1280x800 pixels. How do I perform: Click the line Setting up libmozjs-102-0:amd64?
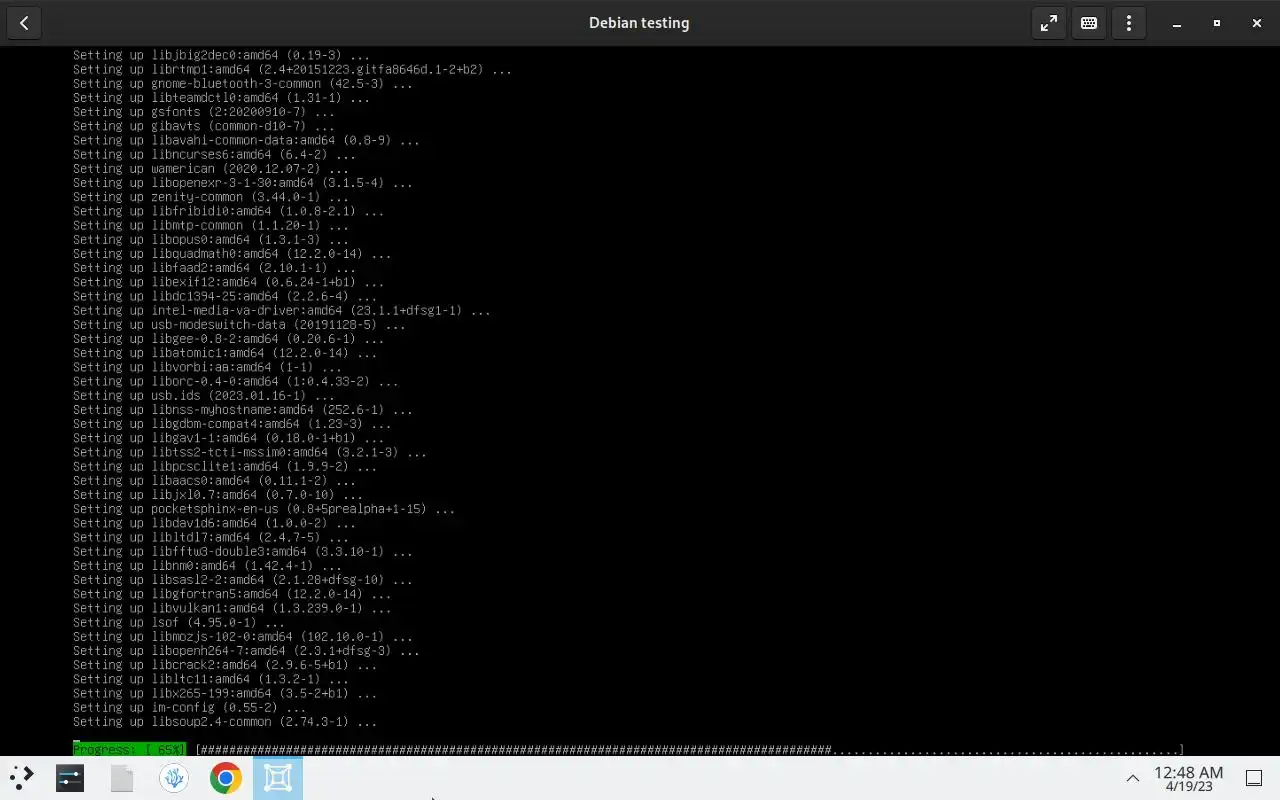(x=243, y=637)
